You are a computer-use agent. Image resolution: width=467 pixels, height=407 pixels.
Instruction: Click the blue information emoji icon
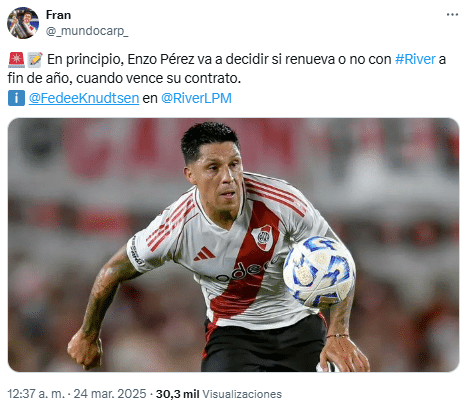(x=16, y=98)
